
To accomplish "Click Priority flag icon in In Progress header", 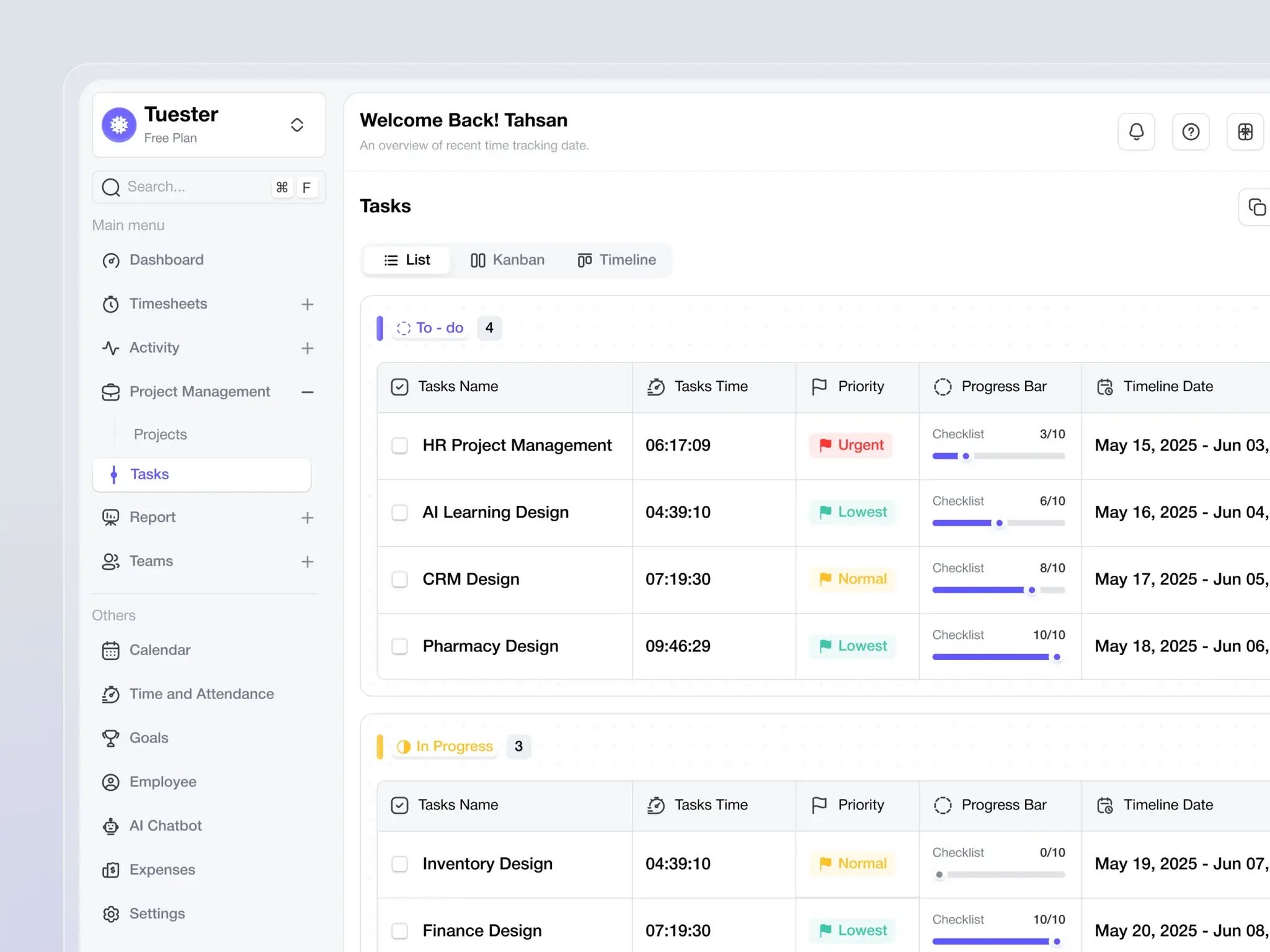I will click(819, 806).
